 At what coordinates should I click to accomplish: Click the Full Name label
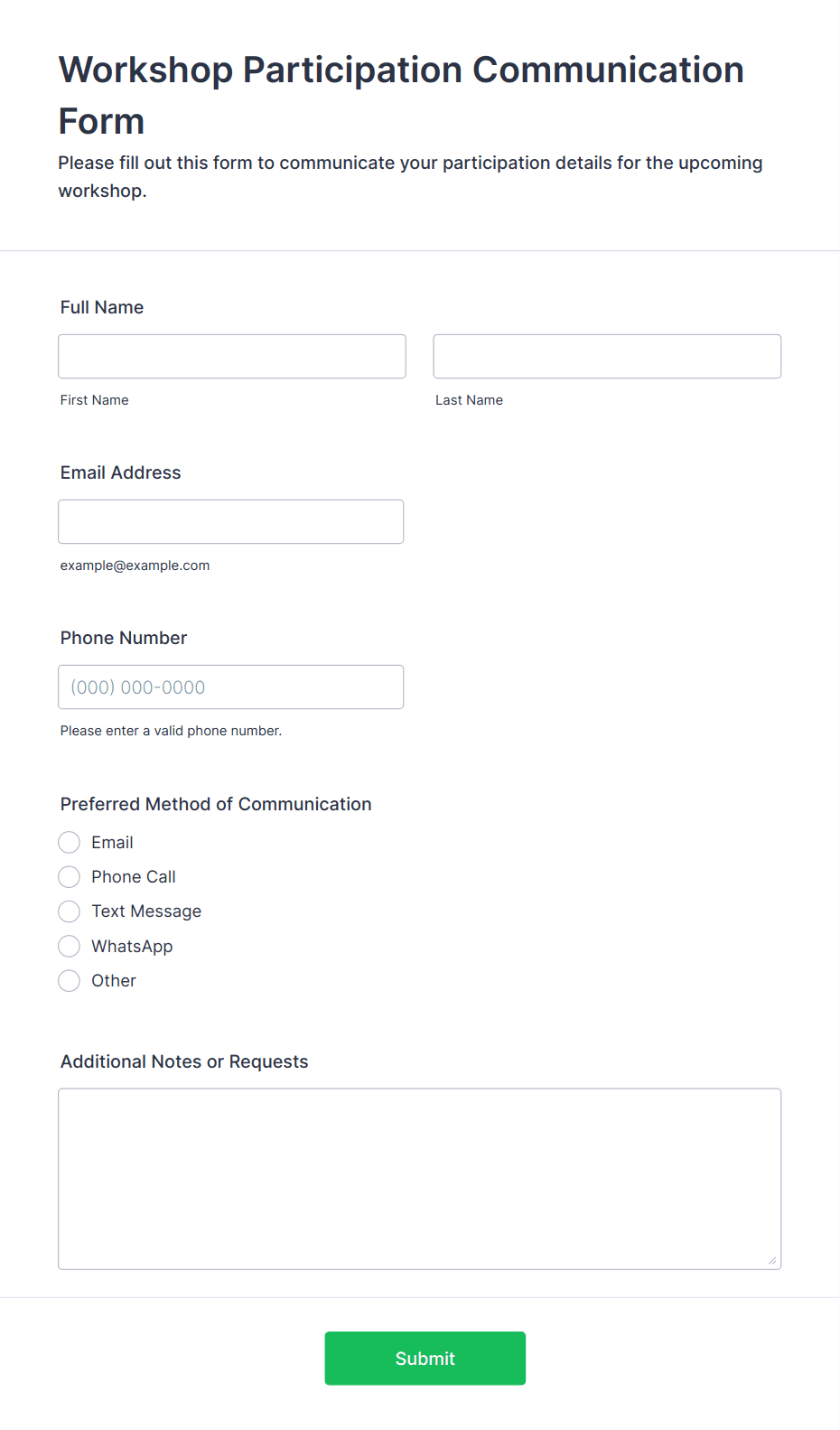pos(102,307)
